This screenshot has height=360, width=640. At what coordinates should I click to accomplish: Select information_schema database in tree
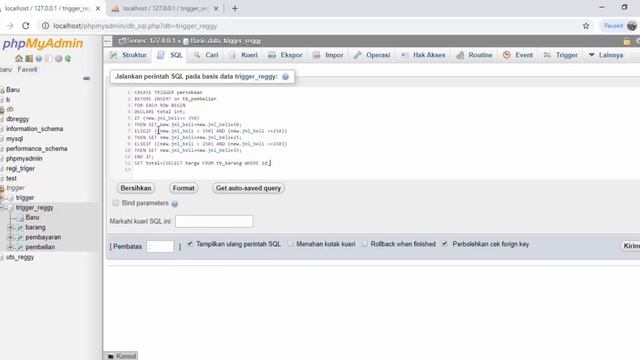point(34,129)
